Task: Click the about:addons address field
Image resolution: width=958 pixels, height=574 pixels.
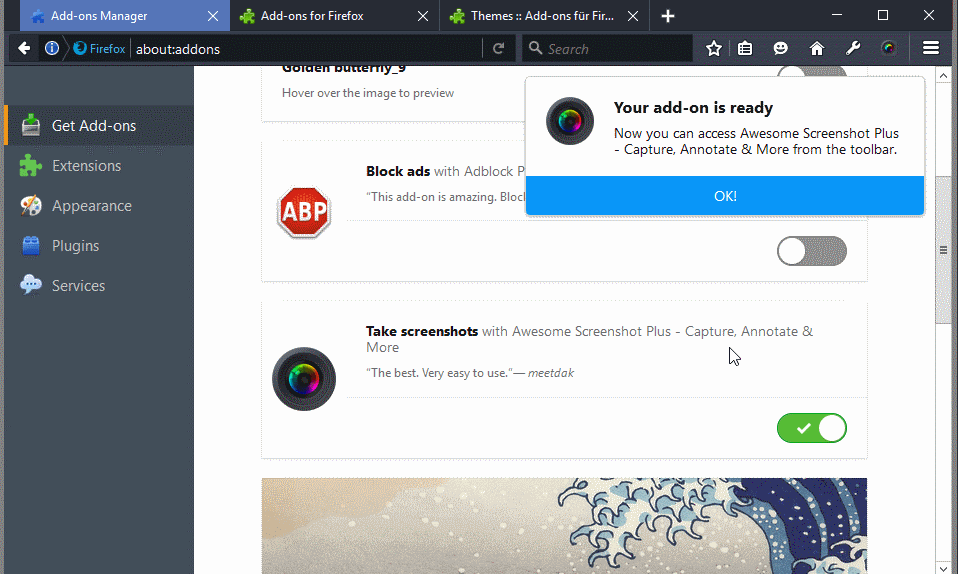Action: [x=305, y=49]
